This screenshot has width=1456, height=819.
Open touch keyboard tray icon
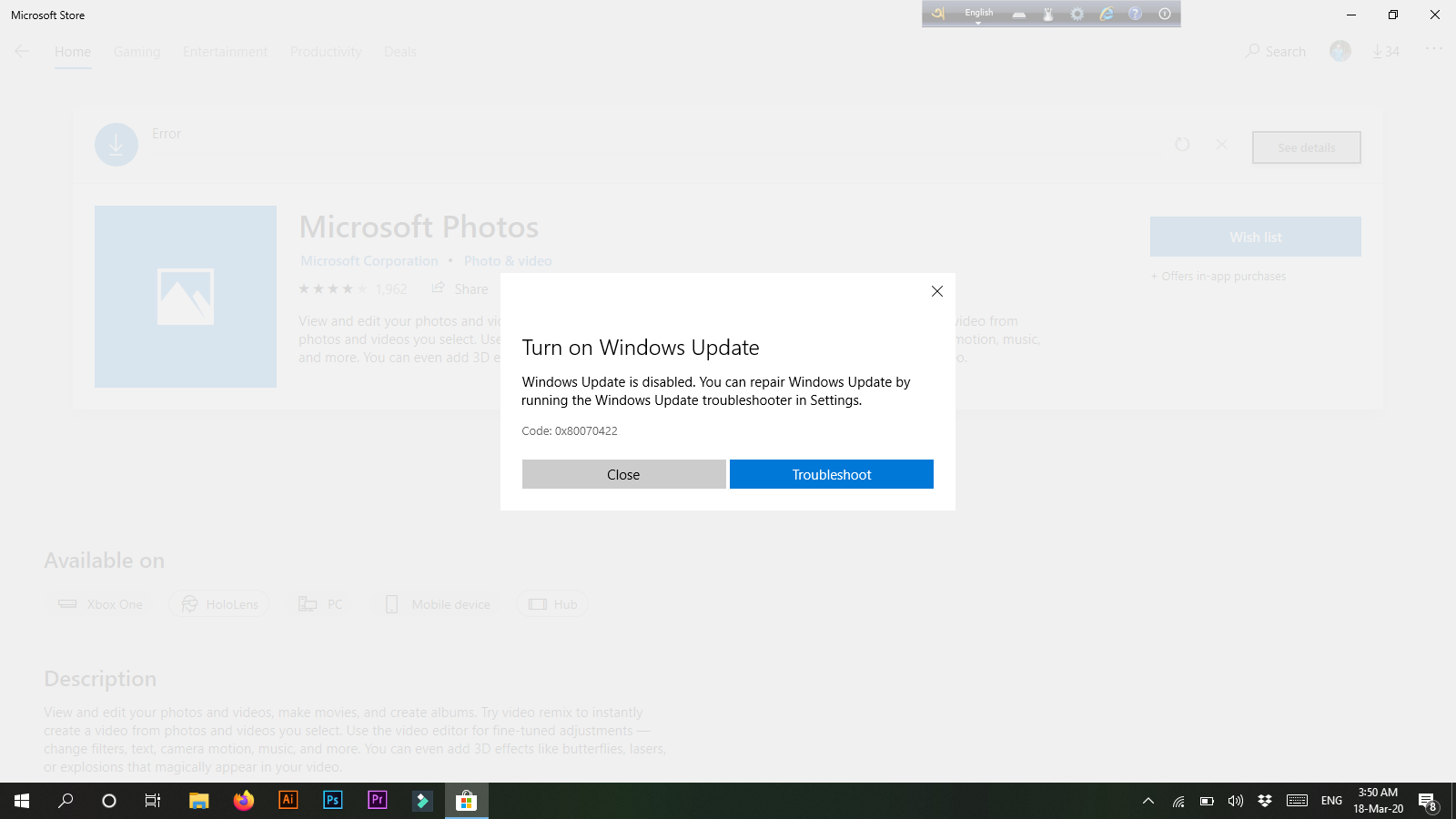pos(1298,801)
